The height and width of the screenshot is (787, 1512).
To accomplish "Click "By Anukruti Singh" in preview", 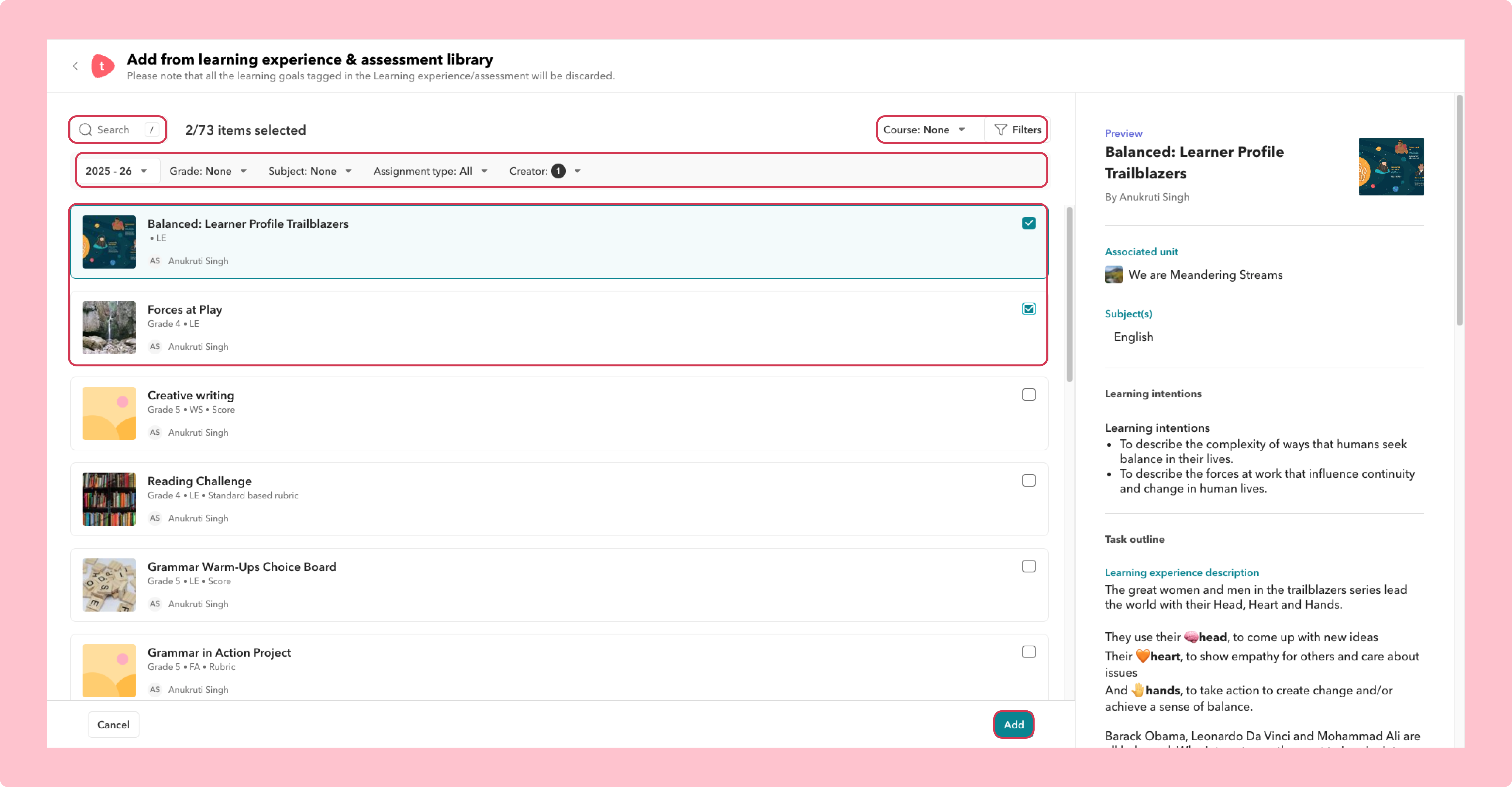I will [x=1147, y=197].
